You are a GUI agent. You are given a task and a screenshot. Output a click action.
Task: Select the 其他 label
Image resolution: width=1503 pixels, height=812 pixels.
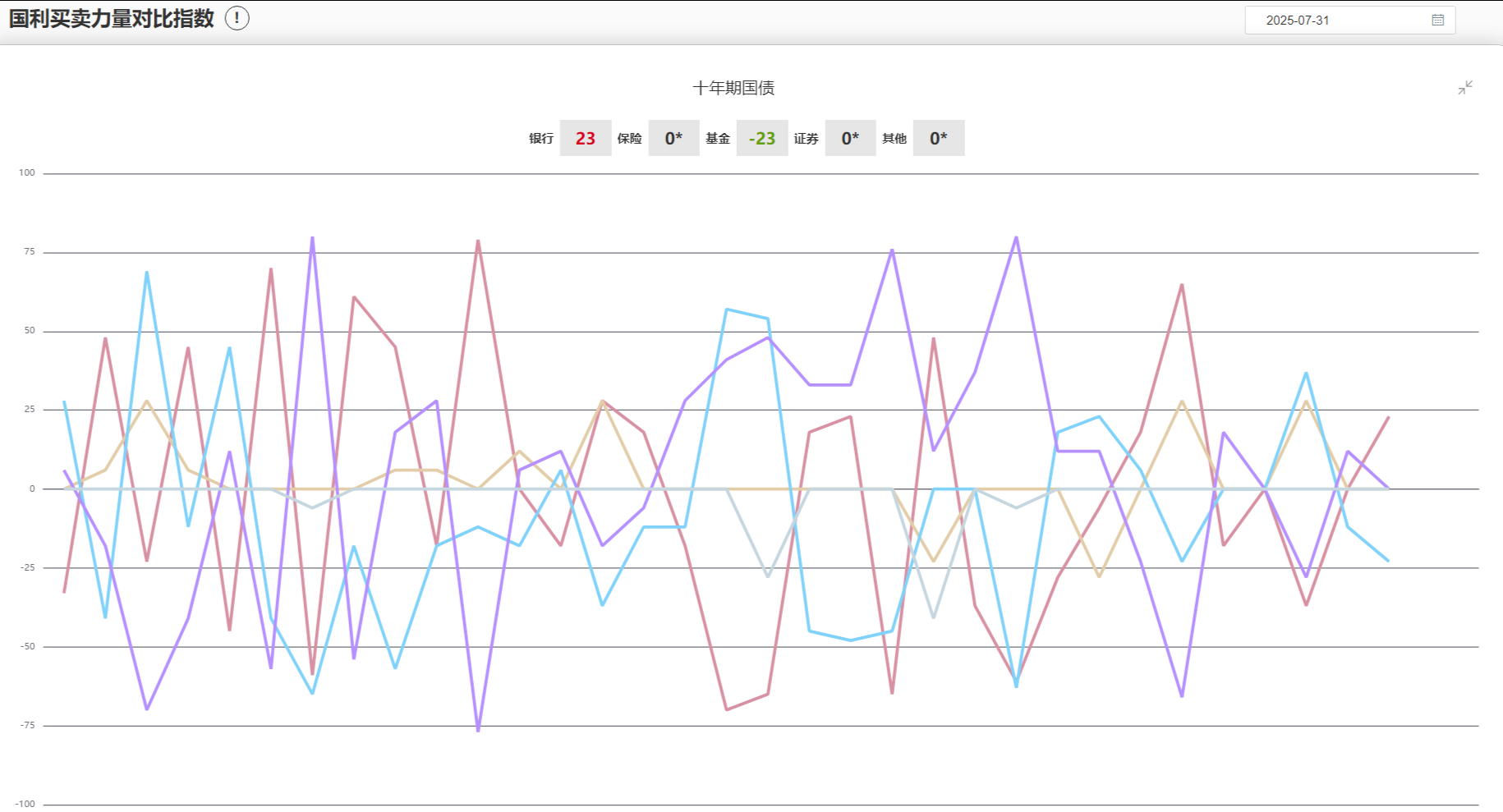tap(894, 138)
